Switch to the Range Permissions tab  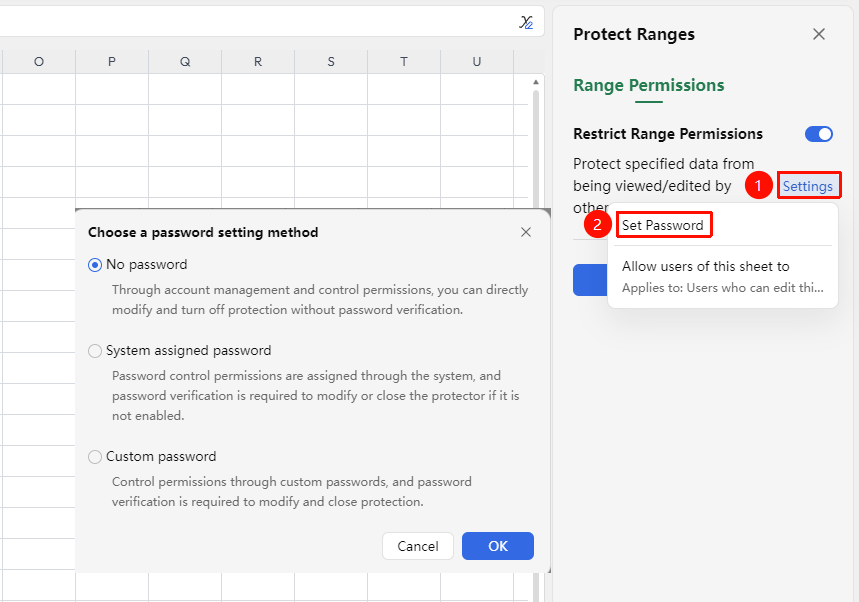click(649, 85)
